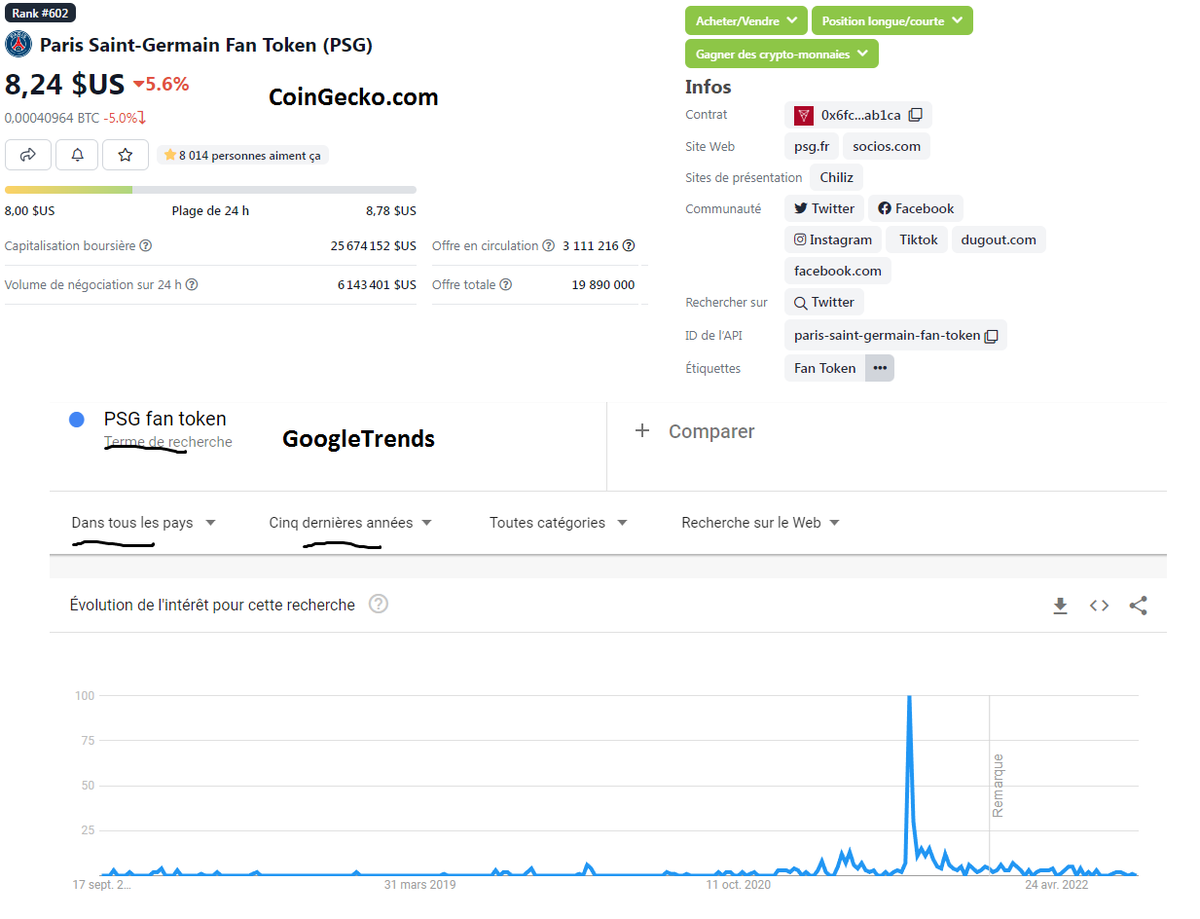Open info tooltip next to Capitalisation boursière
Viewport: 1200px width, 919px height.
pos(146,246)
